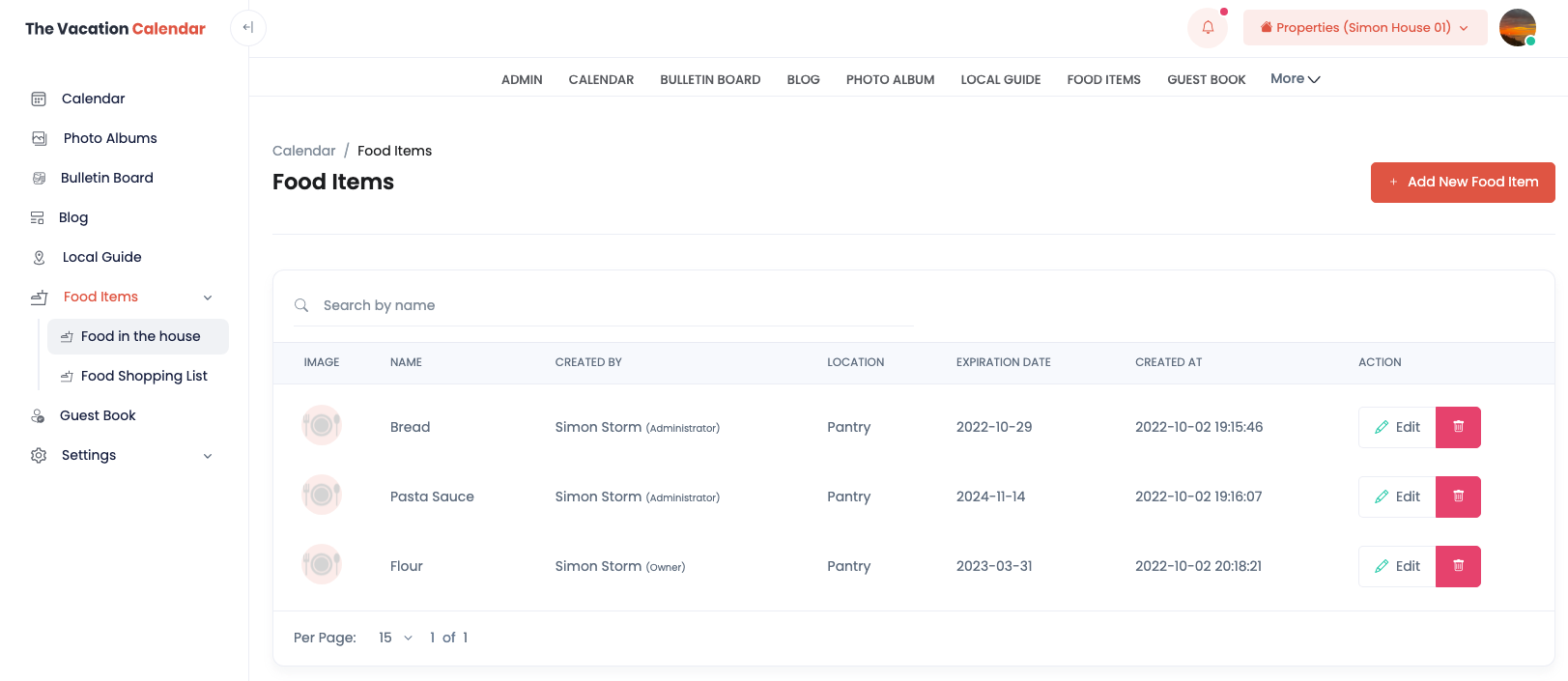Click Add New Food Item button
Viewport: 1568px width, 681px height.
click(x=1462, y=183)
